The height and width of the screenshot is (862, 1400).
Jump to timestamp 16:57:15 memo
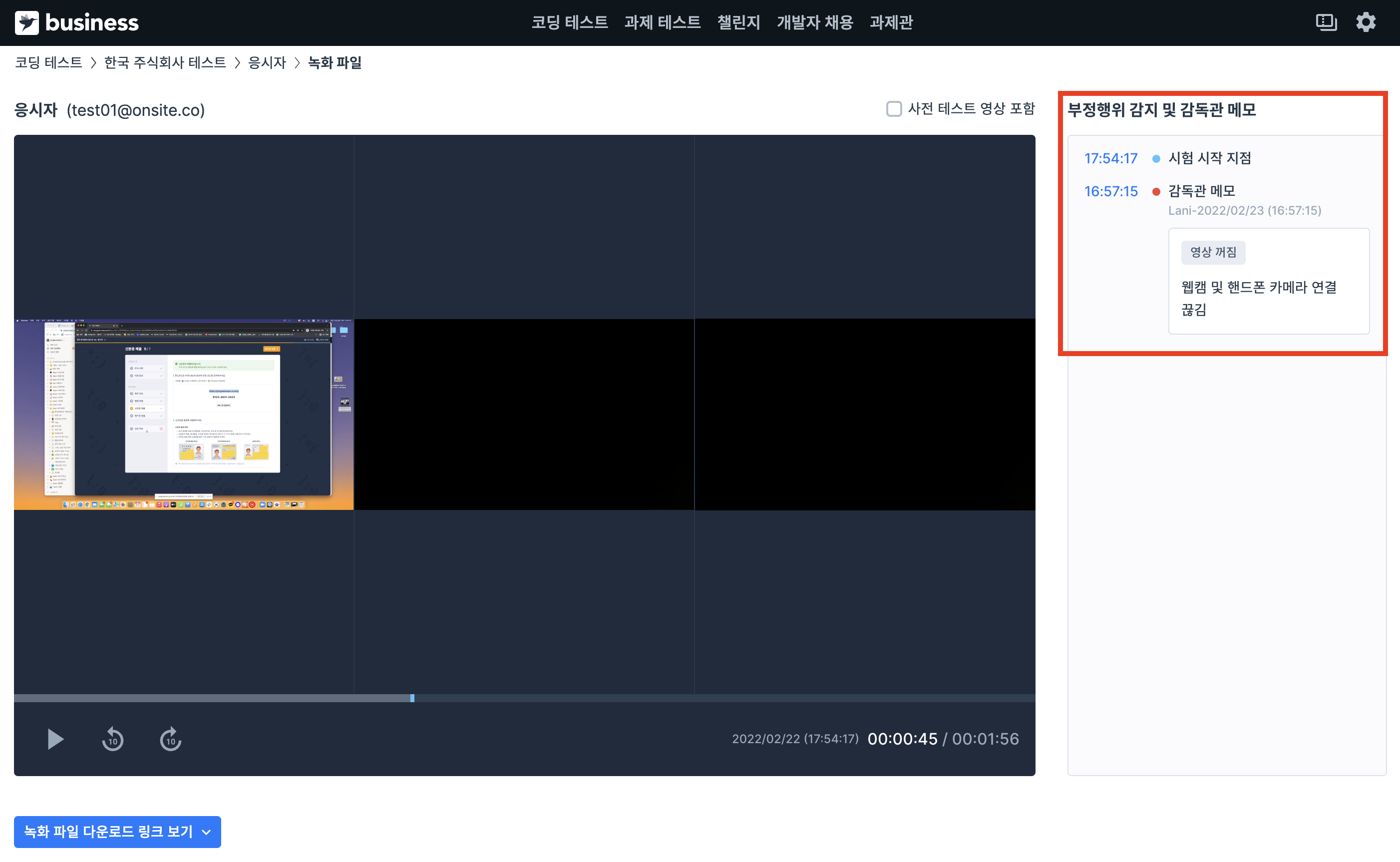point(1110,192)
